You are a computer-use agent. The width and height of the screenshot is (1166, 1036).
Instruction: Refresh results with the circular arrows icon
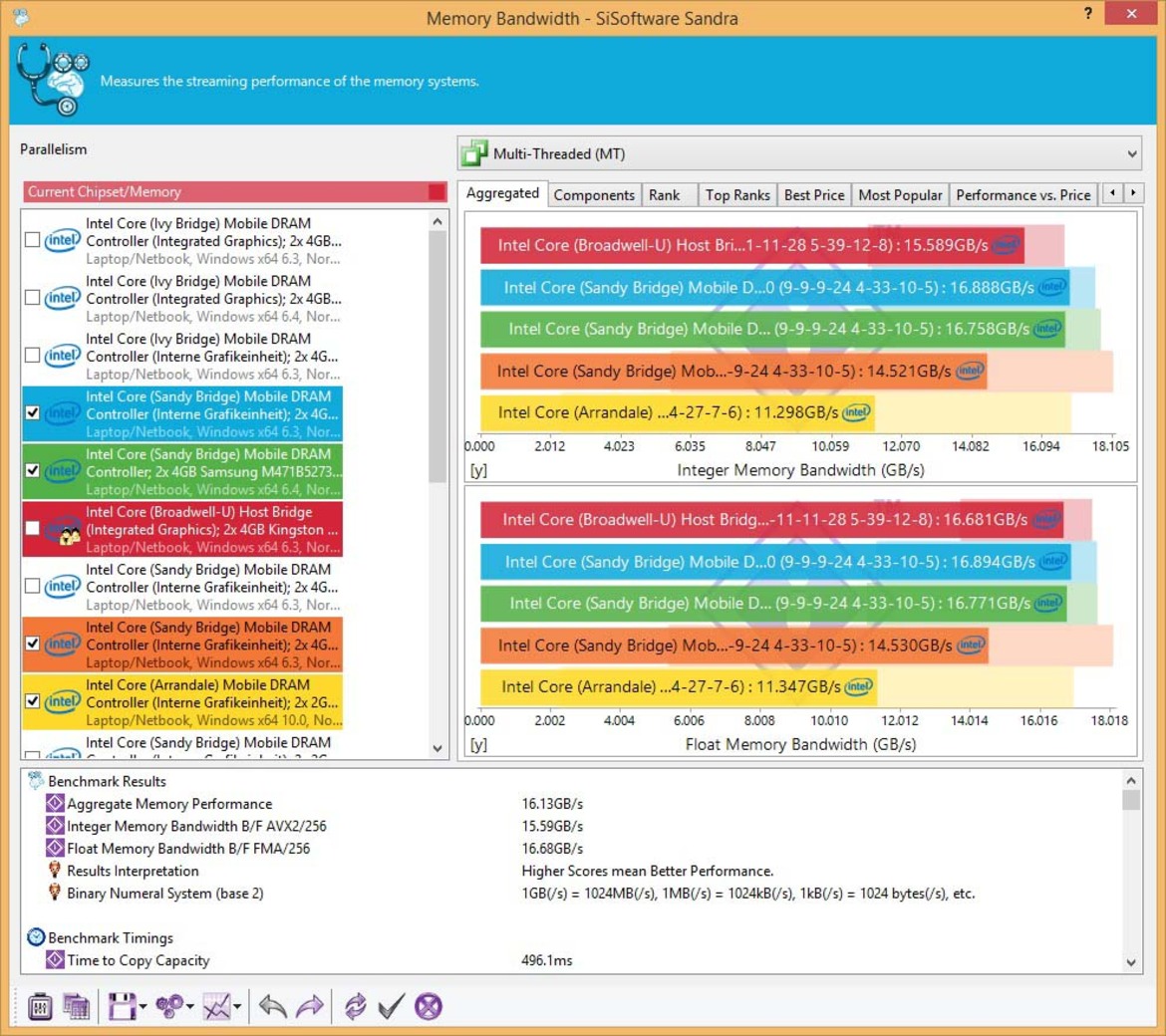pyautogui.click(x=356, y=1007)
